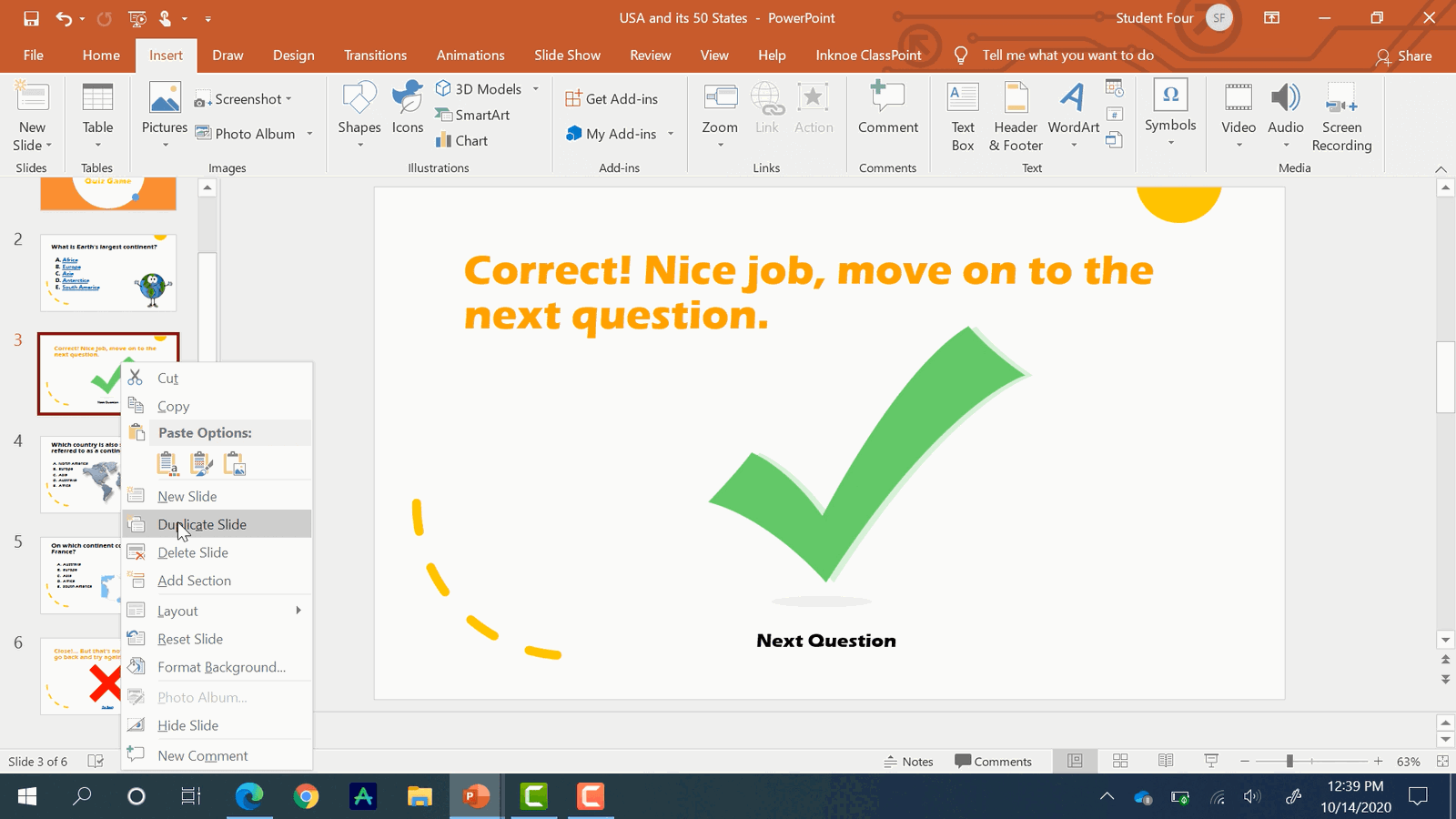Click Tell me what you want to do
The image size is (1456, 819).
pyautogui.click(x=1067, y=56)
